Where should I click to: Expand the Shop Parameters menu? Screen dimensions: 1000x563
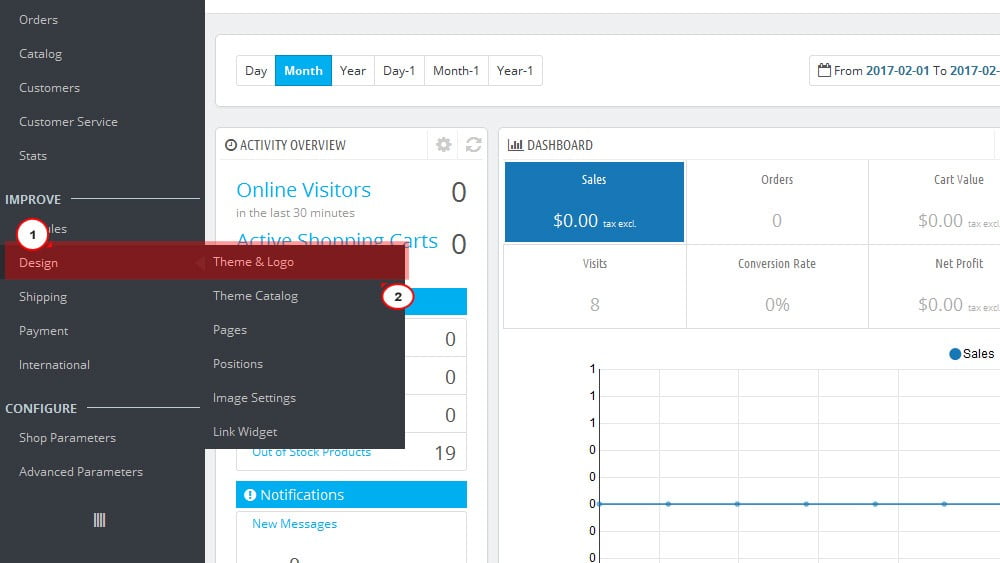point(68,437)
